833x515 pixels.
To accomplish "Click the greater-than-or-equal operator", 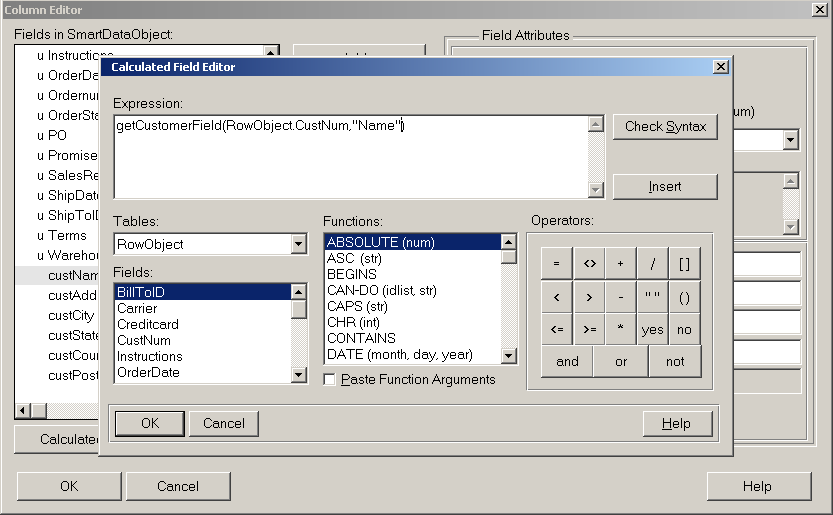I will [x=589, y=330].
